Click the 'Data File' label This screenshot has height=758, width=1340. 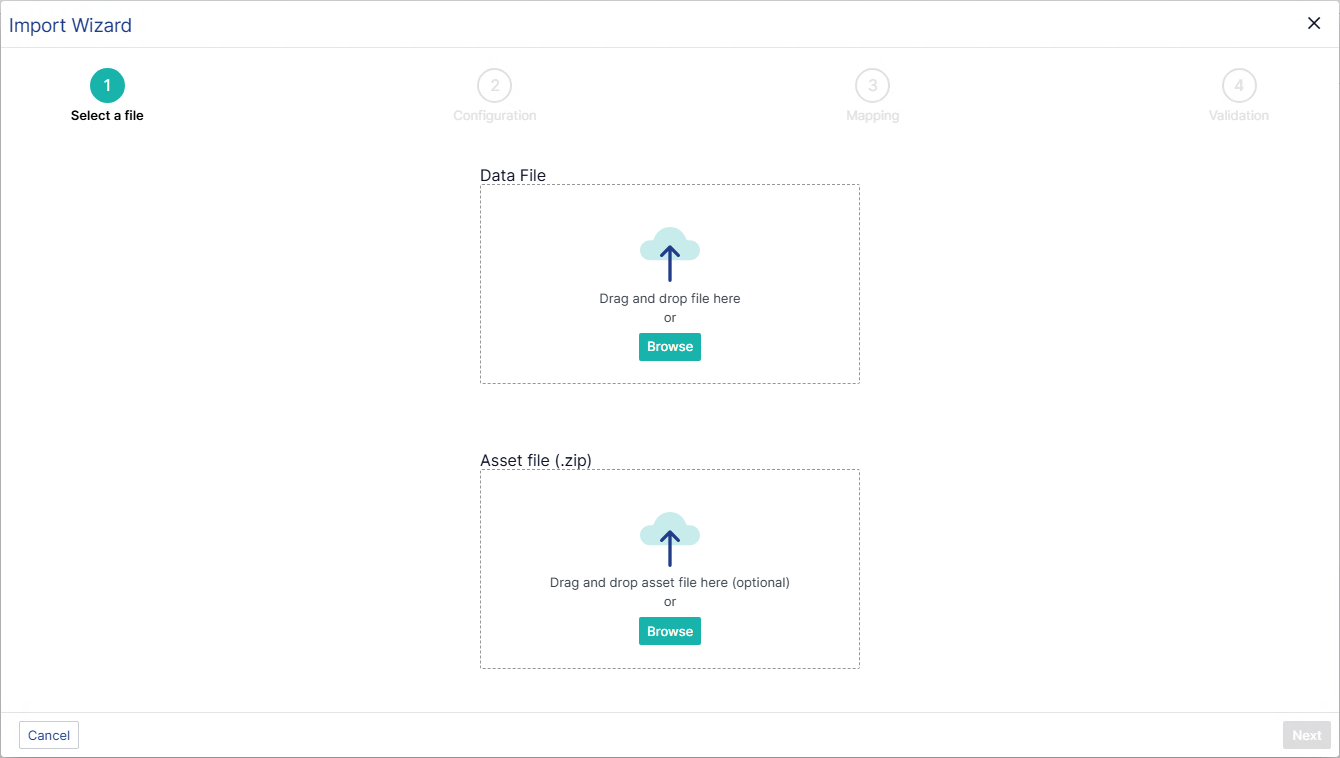coord(513,175)
